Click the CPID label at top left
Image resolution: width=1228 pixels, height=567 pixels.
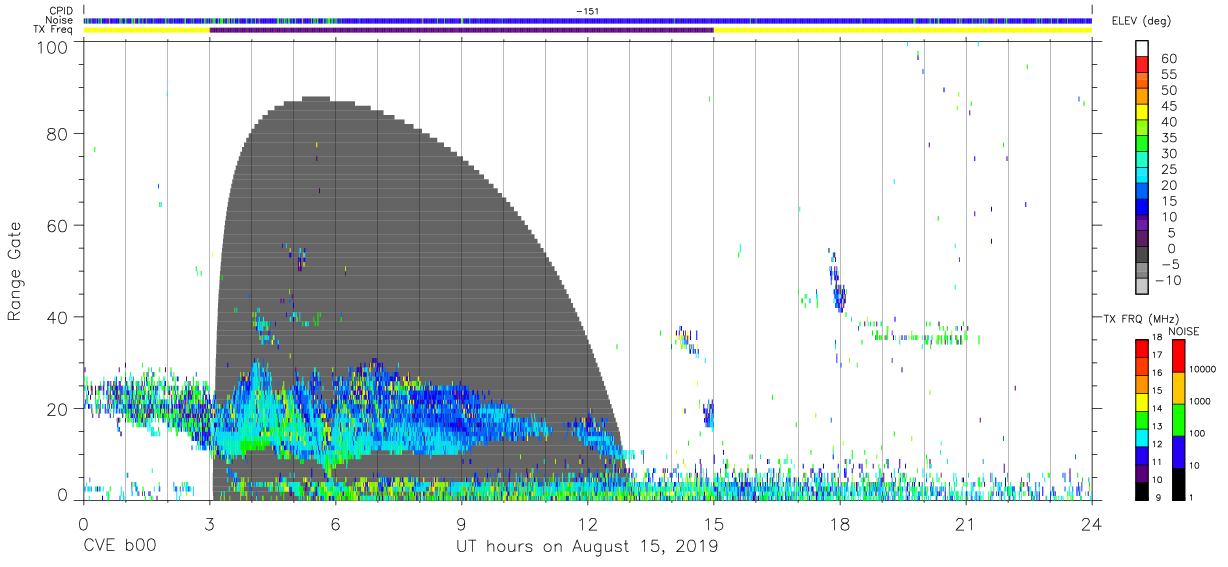62,10
